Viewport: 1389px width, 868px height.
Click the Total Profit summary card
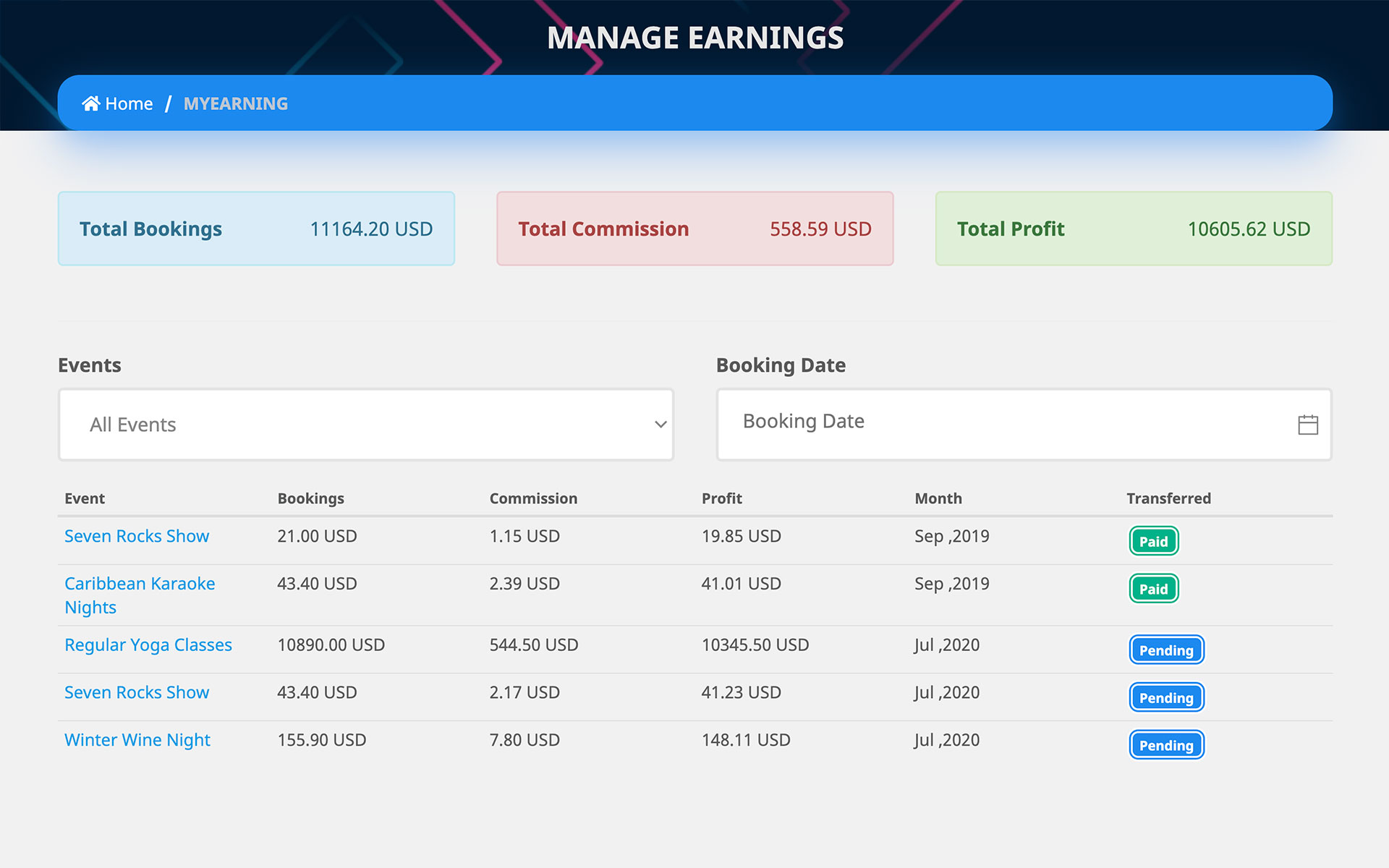[x=1133, y=229]
